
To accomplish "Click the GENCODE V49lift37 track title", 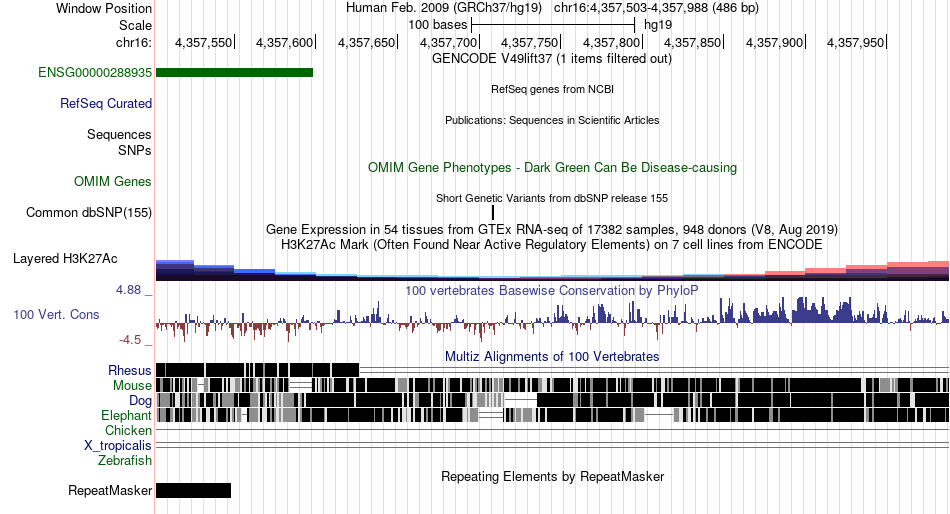I will 552,59.
